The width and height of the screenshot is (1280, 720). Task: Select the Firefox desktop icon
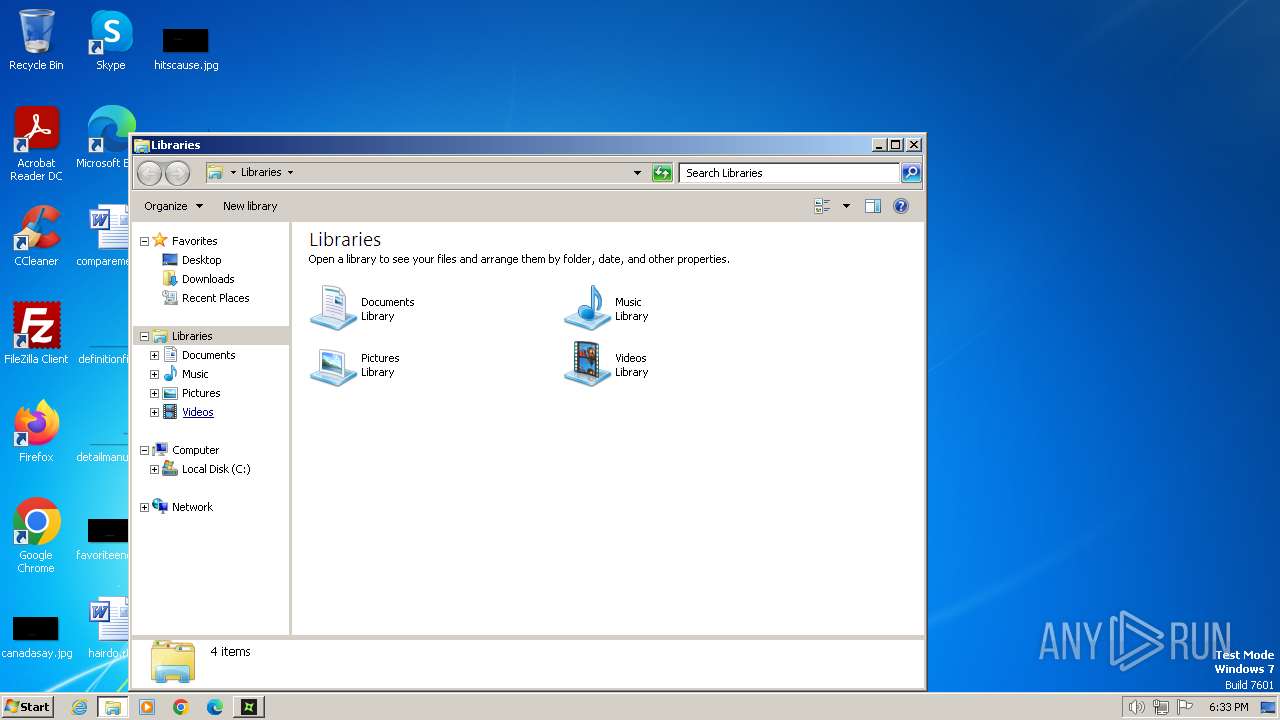coord(36,432)
